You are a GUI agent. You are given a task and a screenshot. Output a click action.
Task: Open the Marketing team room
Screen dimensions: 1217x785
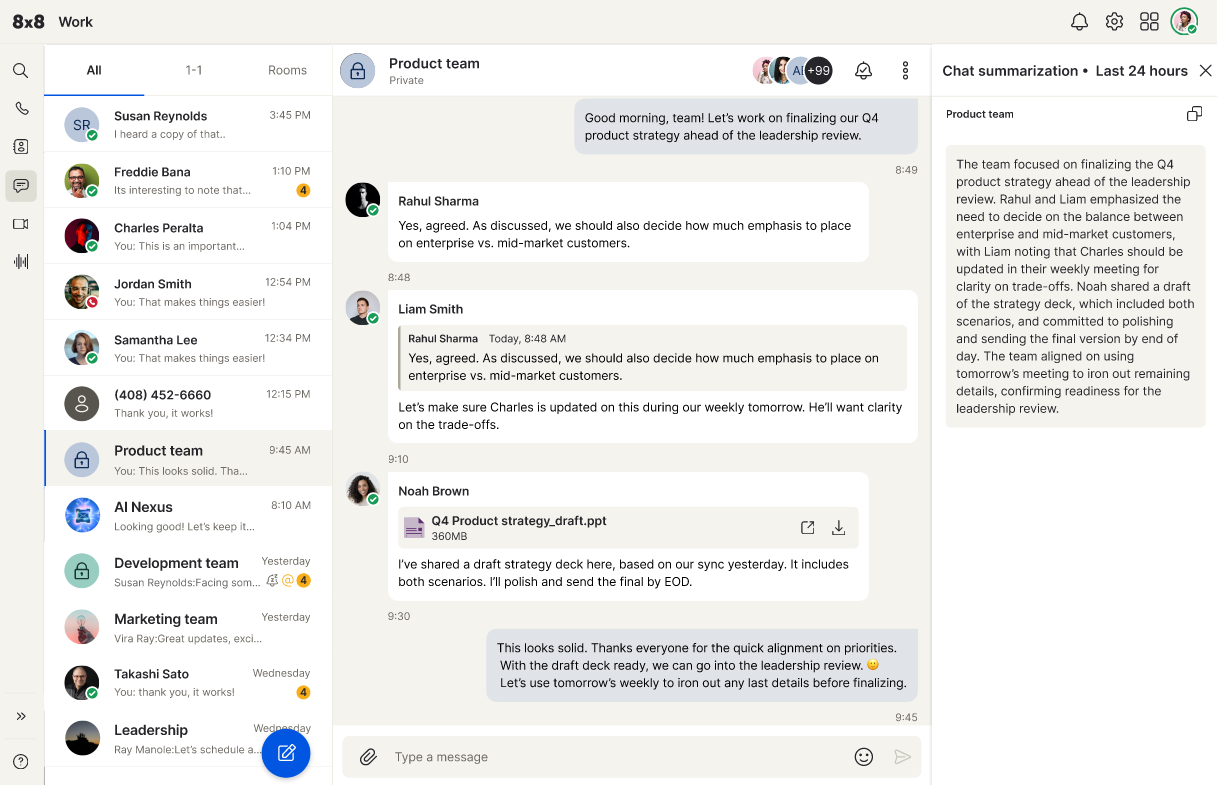(188, 627)
